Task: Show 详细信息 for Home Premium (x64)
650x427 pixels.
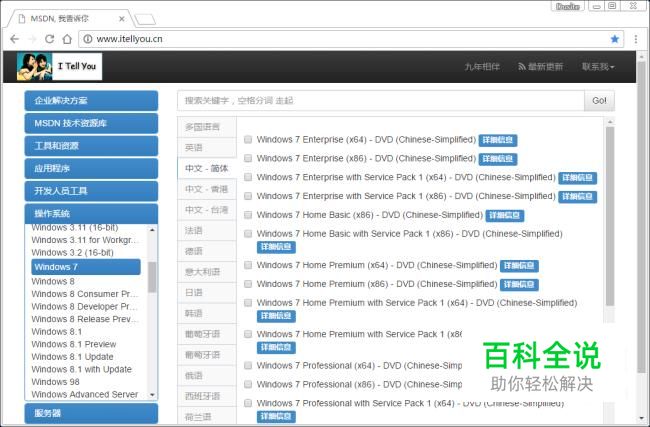Action: pyautogui.click(x=519, y=266)
